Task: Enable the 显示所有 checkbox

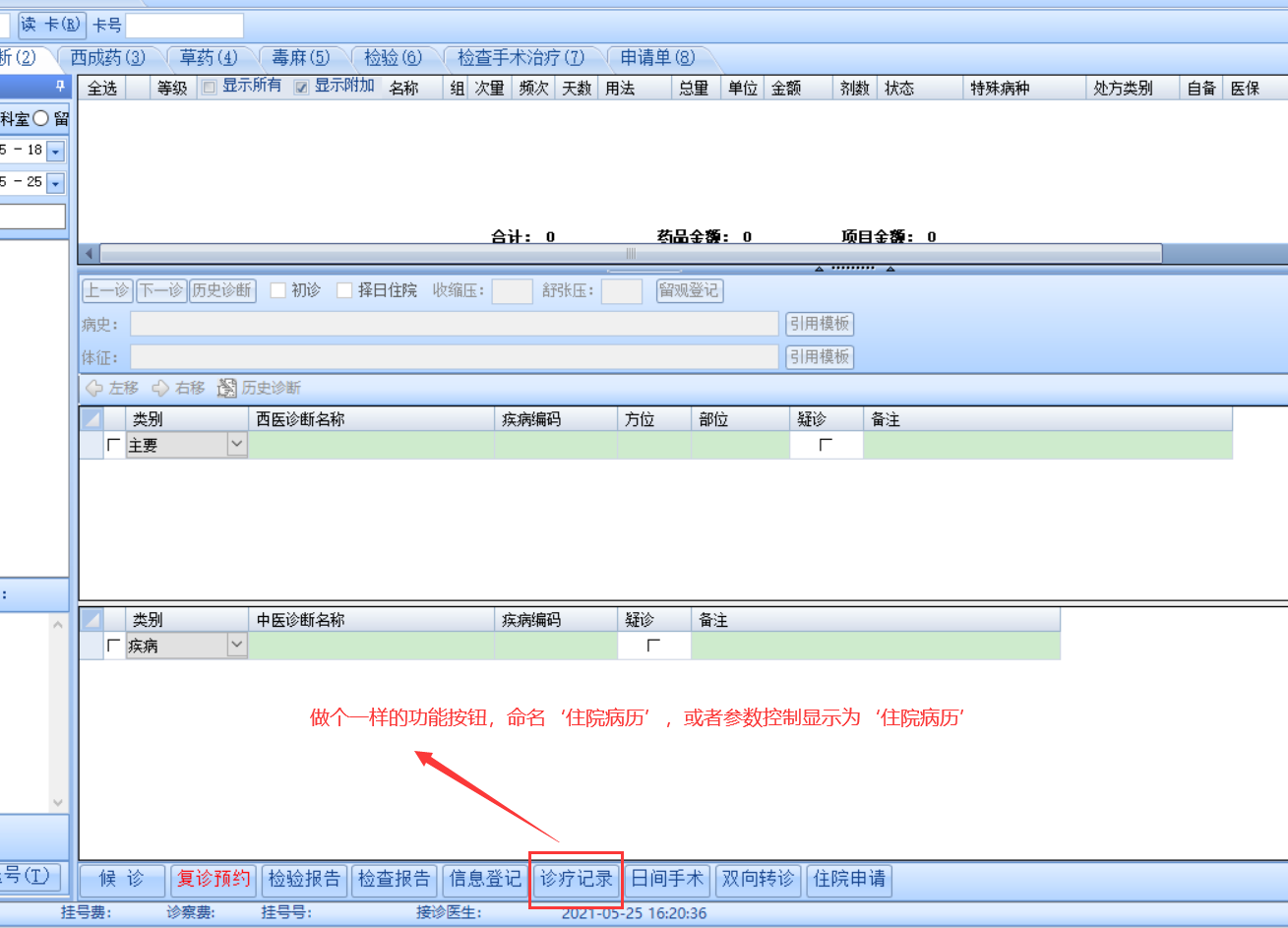Action: pyautogui.click(x=209, y=88)
